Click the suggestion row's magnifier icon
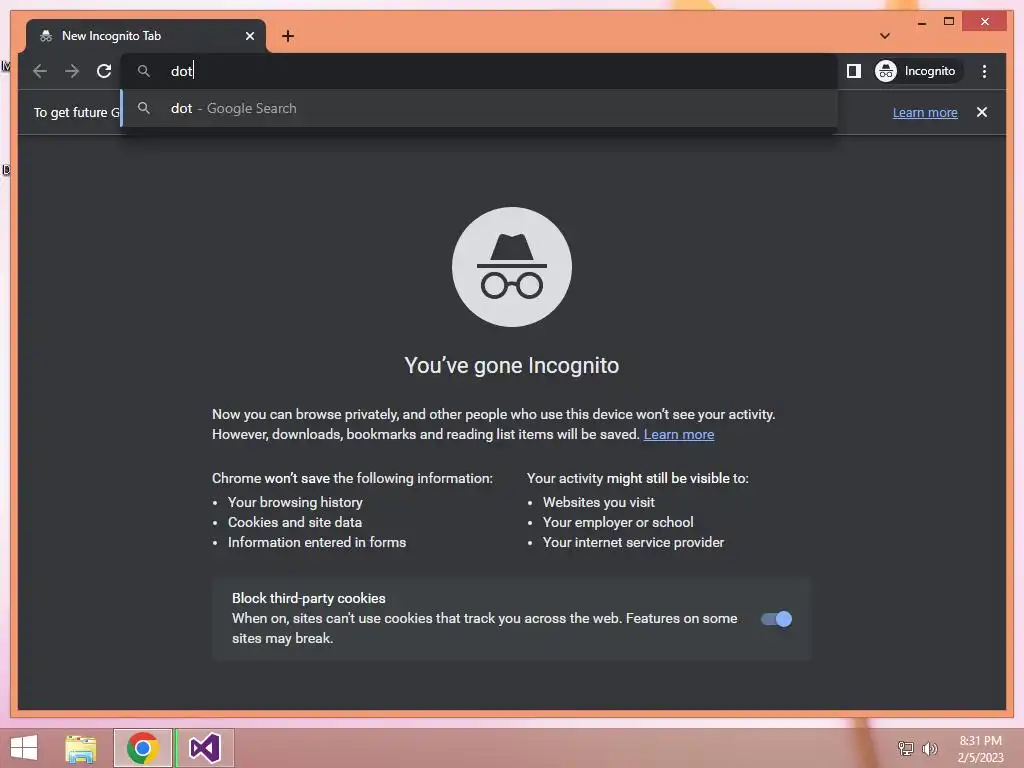This screenshot has height=768, width=1024. [144, 108]
